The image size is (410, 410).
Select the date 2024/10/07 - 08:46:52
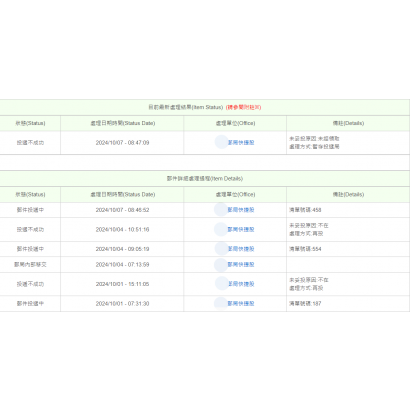(122, 210)
